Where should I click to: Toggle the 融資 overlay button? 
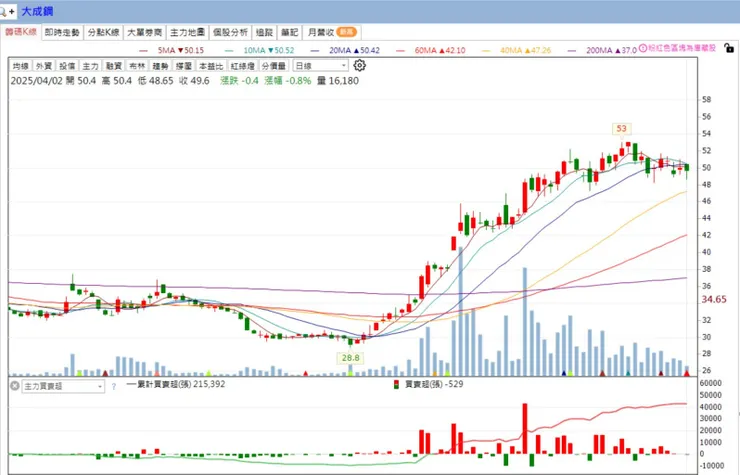point(113,66)
